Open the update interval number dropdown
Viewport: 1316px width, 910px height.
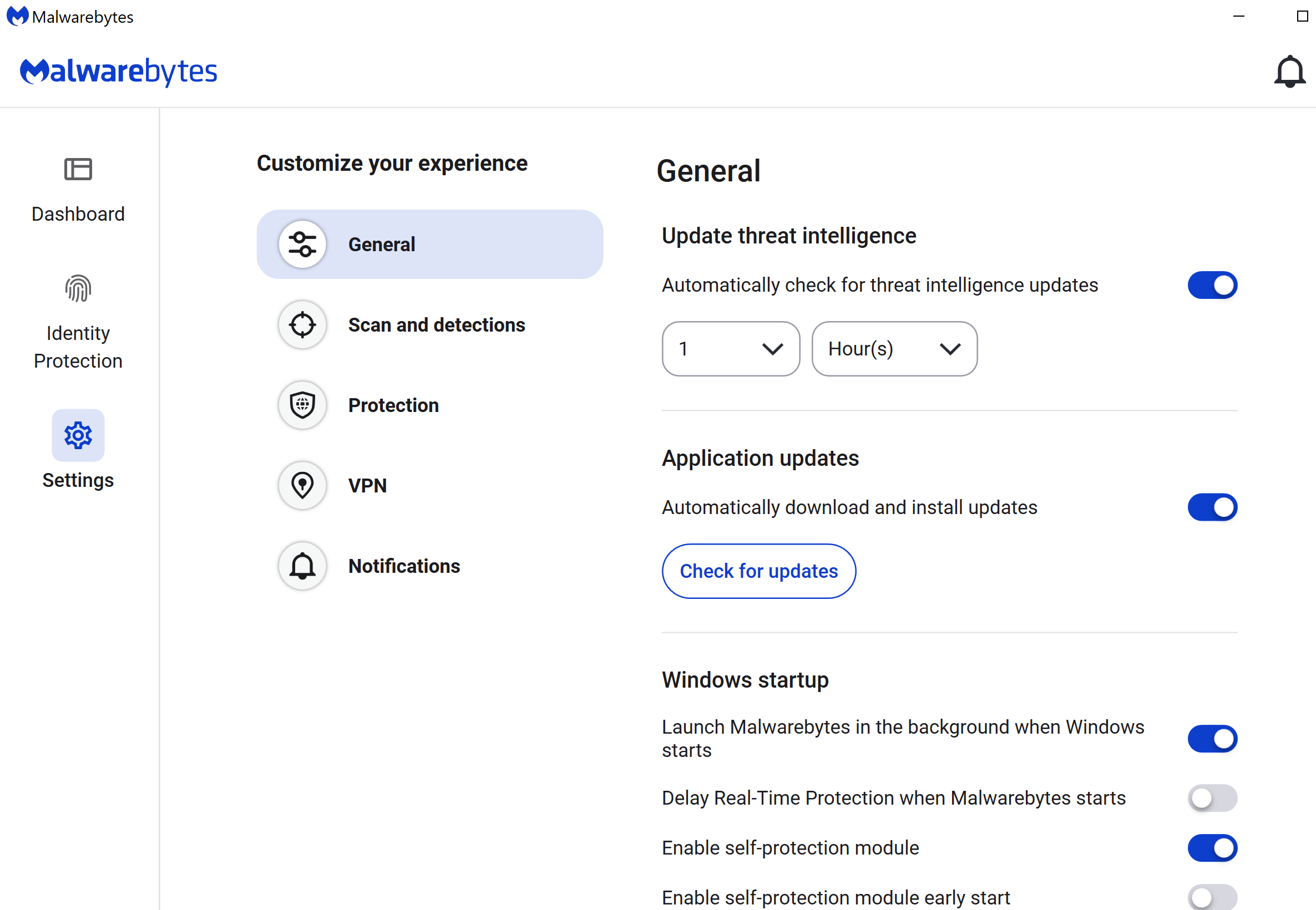coord(731,349)
